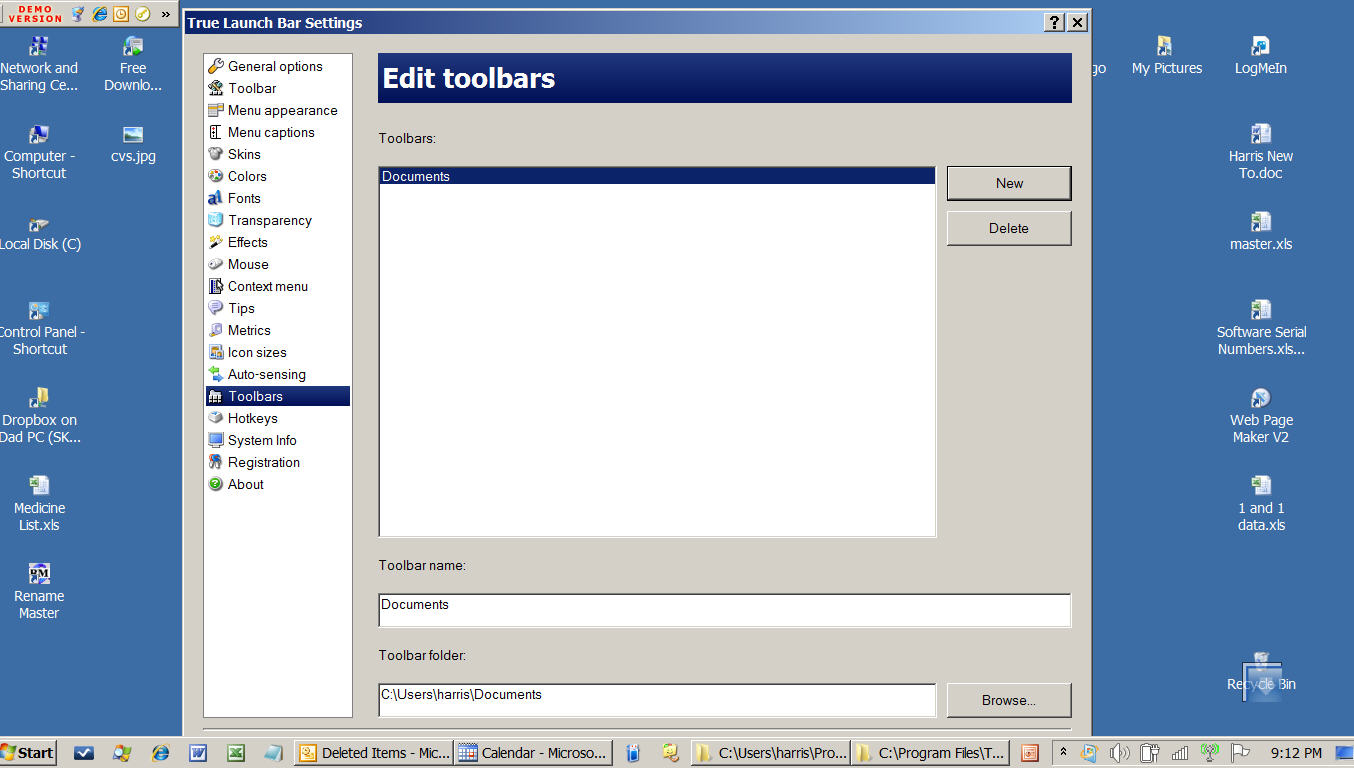Open the Skins settings page

[x=243, y=154]
